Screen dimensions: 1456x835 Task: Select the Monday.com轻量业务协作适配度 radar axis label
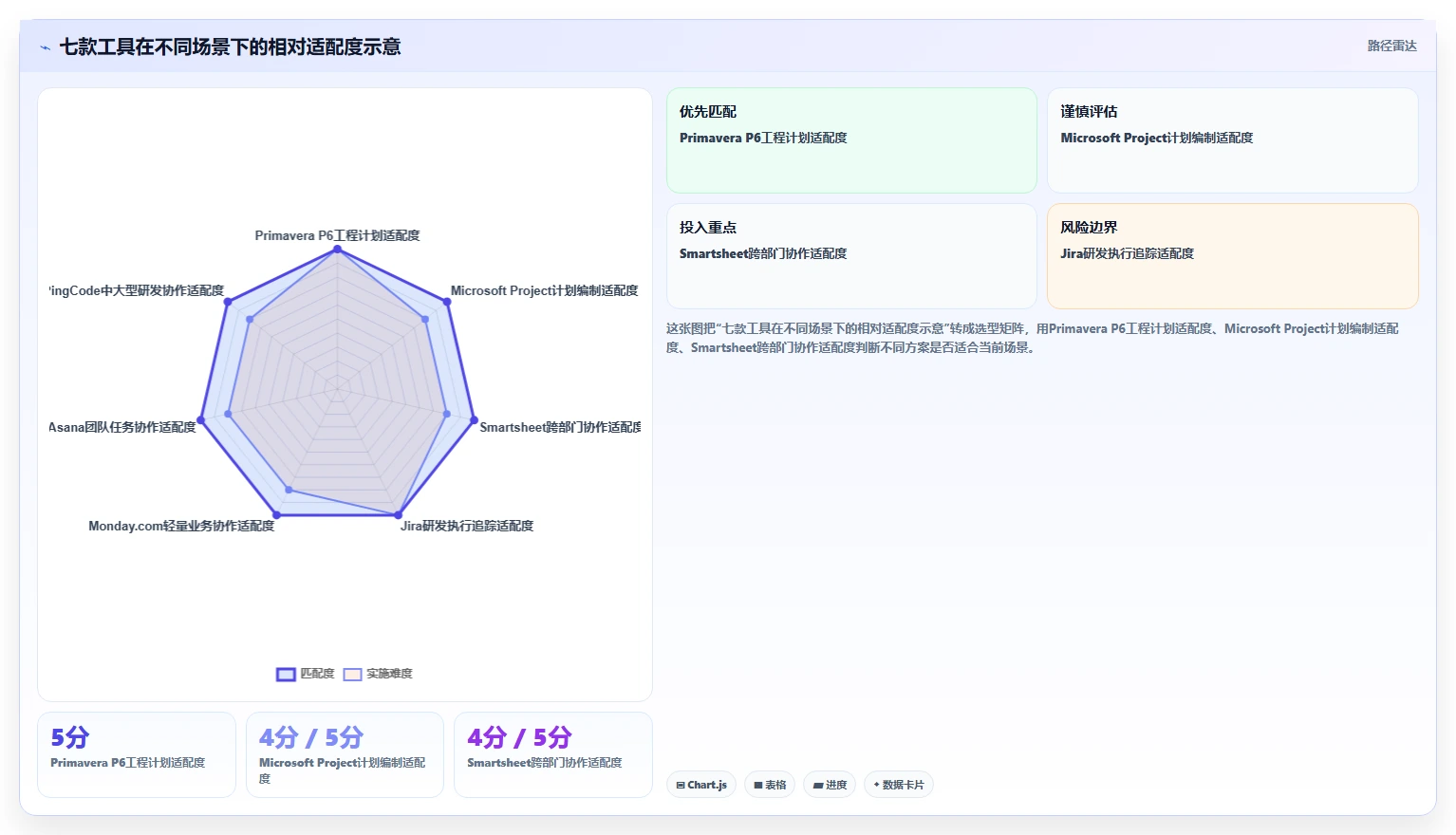pos(181,526)
